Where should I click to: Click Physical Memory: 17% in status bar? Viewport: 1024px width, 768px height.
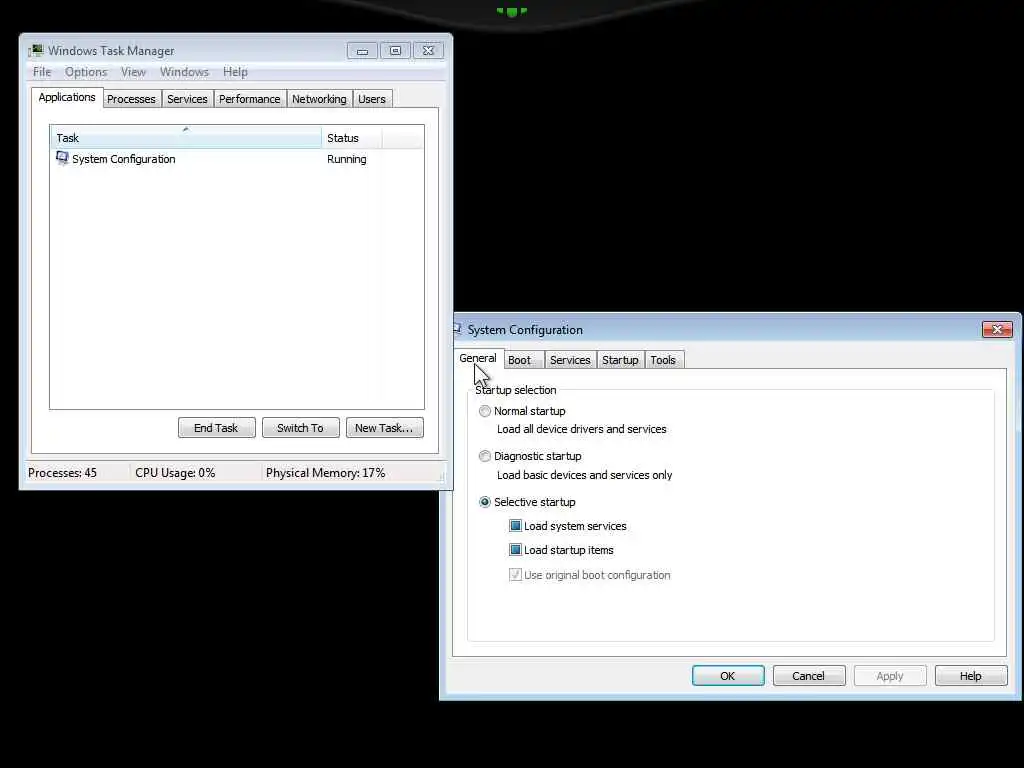coord(325,473)
